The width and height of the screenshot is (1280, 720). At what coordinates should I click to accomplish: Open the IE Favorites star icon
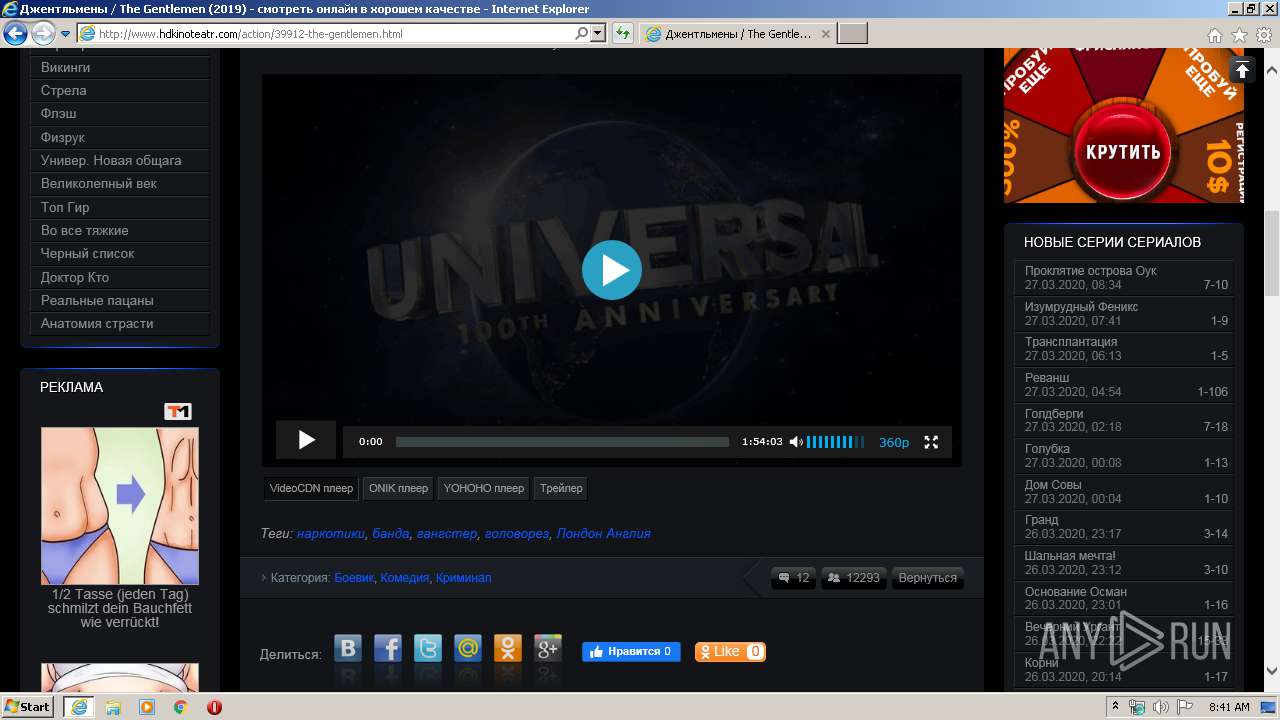[x=1238, y=35]
